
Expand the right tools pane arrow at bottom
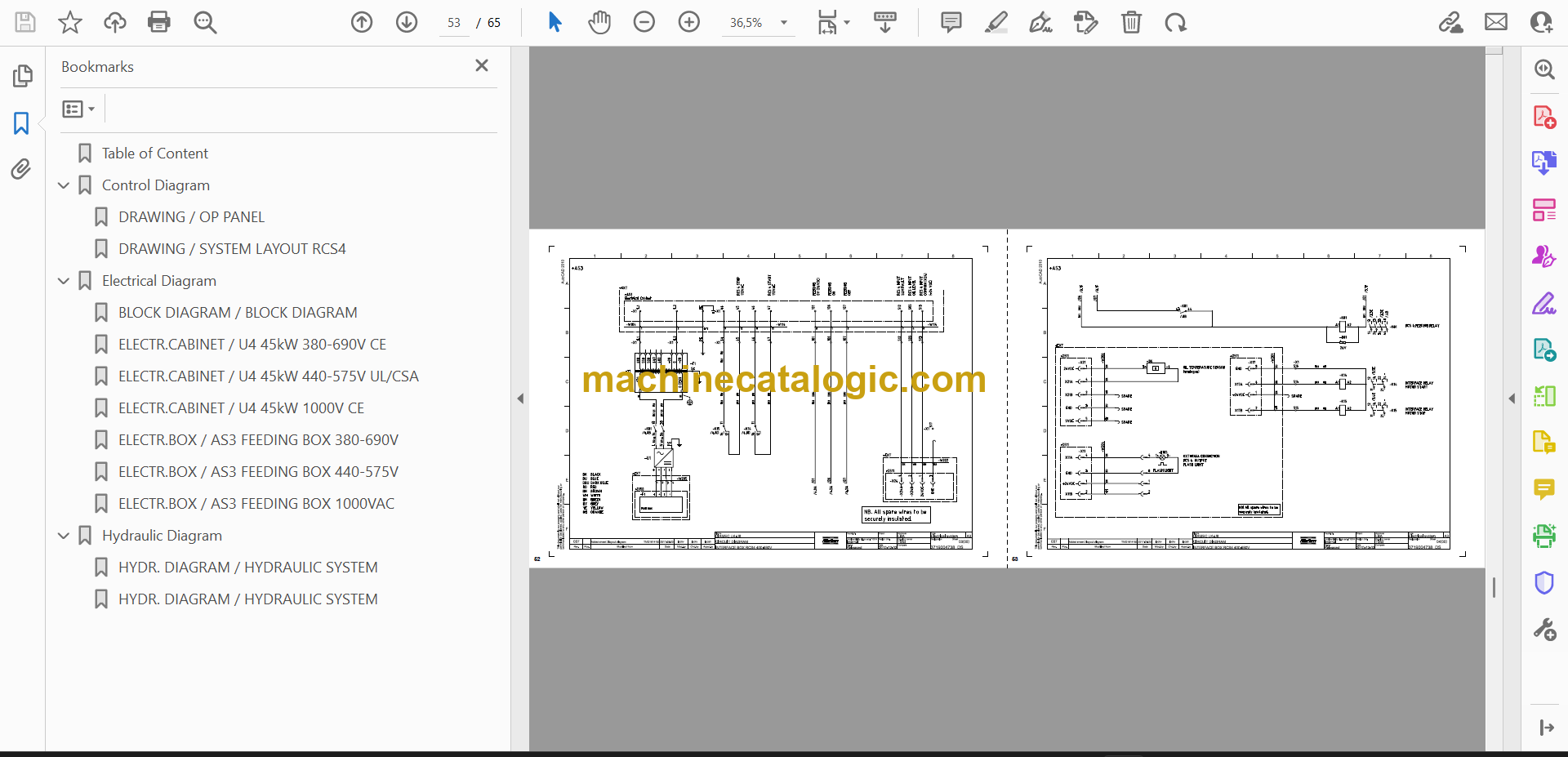pyautogui.click(x=1546, y=728)
